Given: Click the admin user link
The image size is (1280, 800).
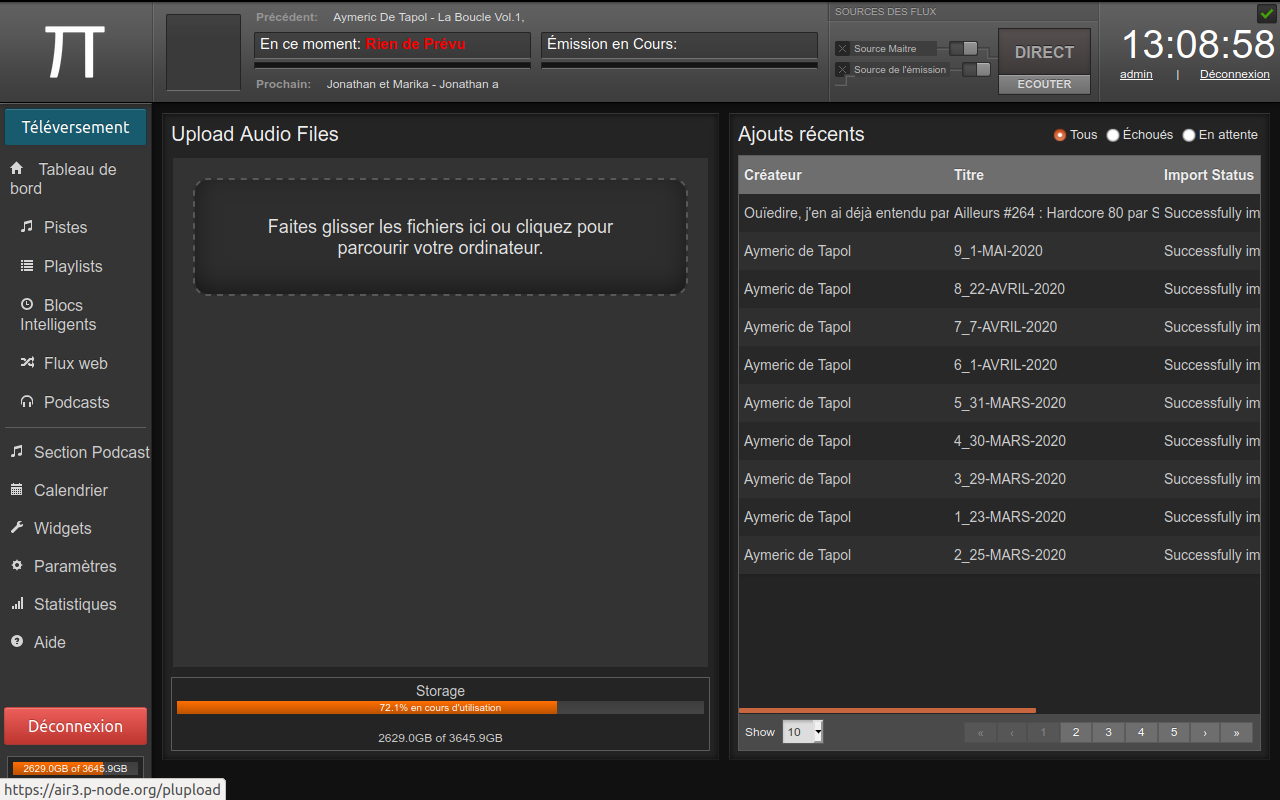Looking at the screenshot, I should [1136, 74].
